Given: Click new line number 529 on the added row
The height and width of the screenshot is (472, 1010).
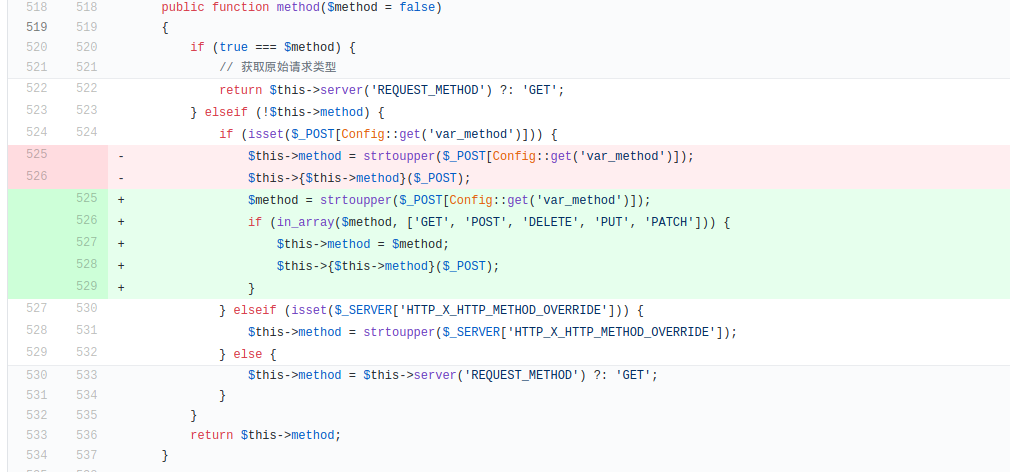Looking at the screenshot, I should click(86, 287).
